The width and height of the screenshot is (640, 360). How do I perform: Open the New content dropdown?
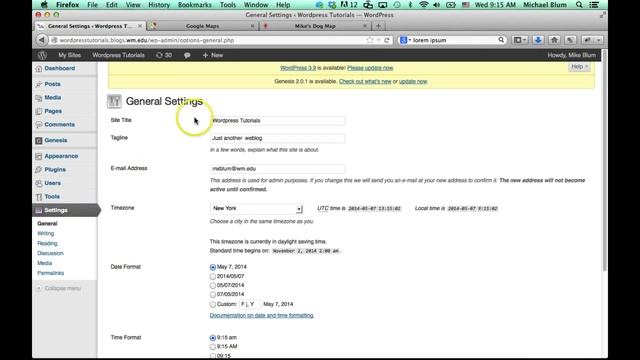coord(213,55)
